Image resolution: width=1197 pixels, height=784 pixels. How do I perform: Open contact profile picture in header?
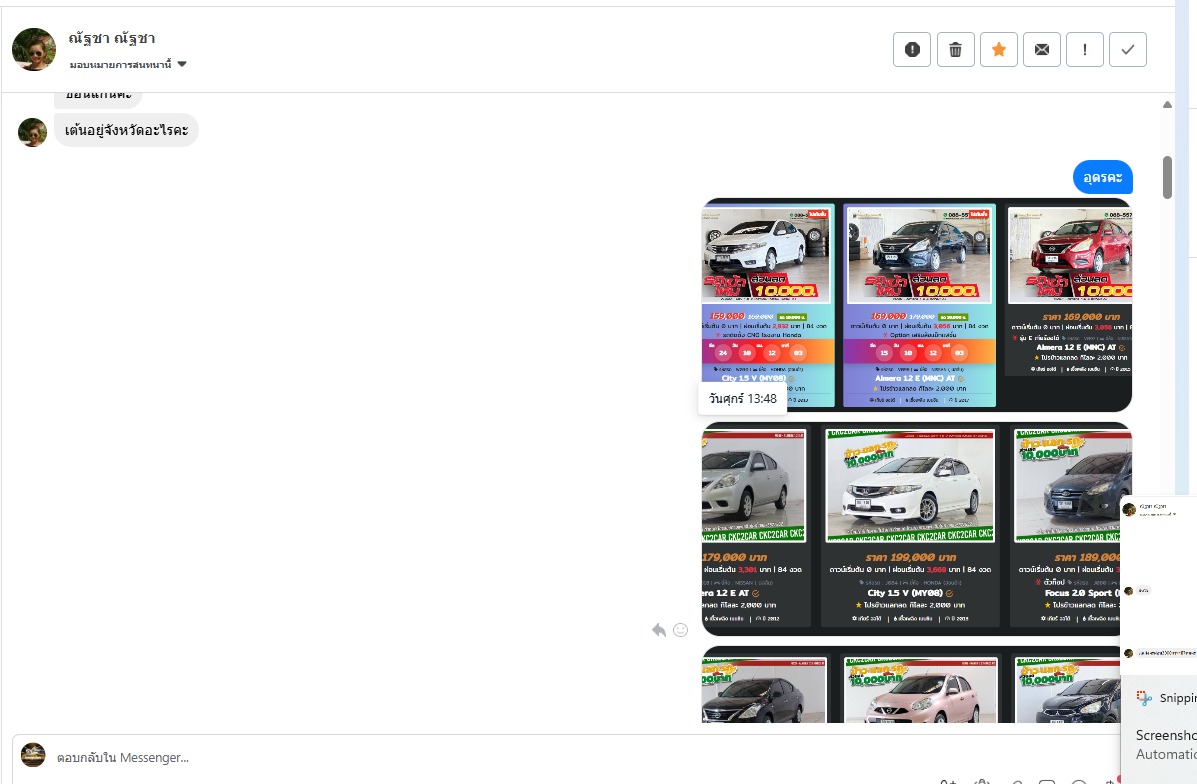(34, 50)
